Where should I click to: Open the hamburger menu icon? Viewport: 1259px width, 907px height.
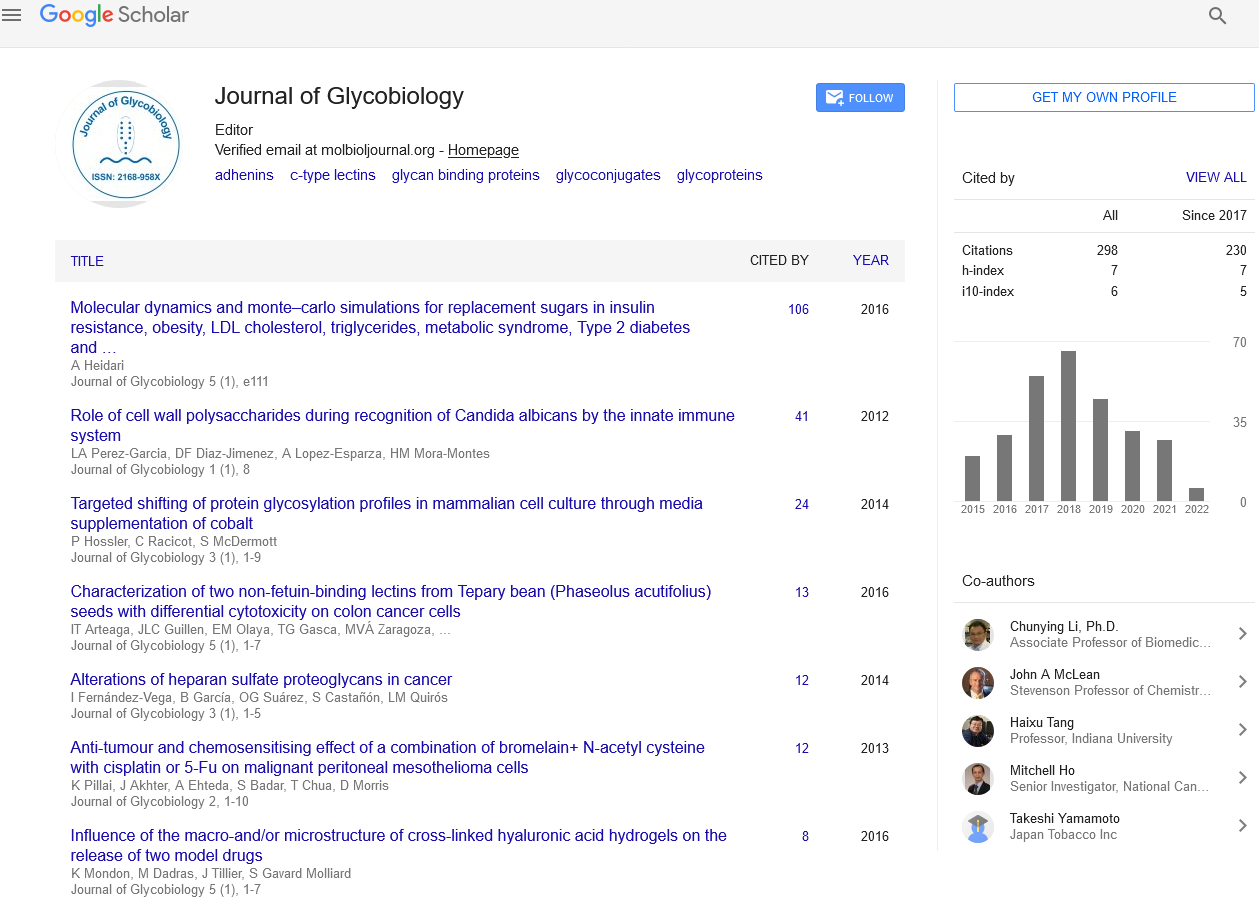tap(12, 15)
